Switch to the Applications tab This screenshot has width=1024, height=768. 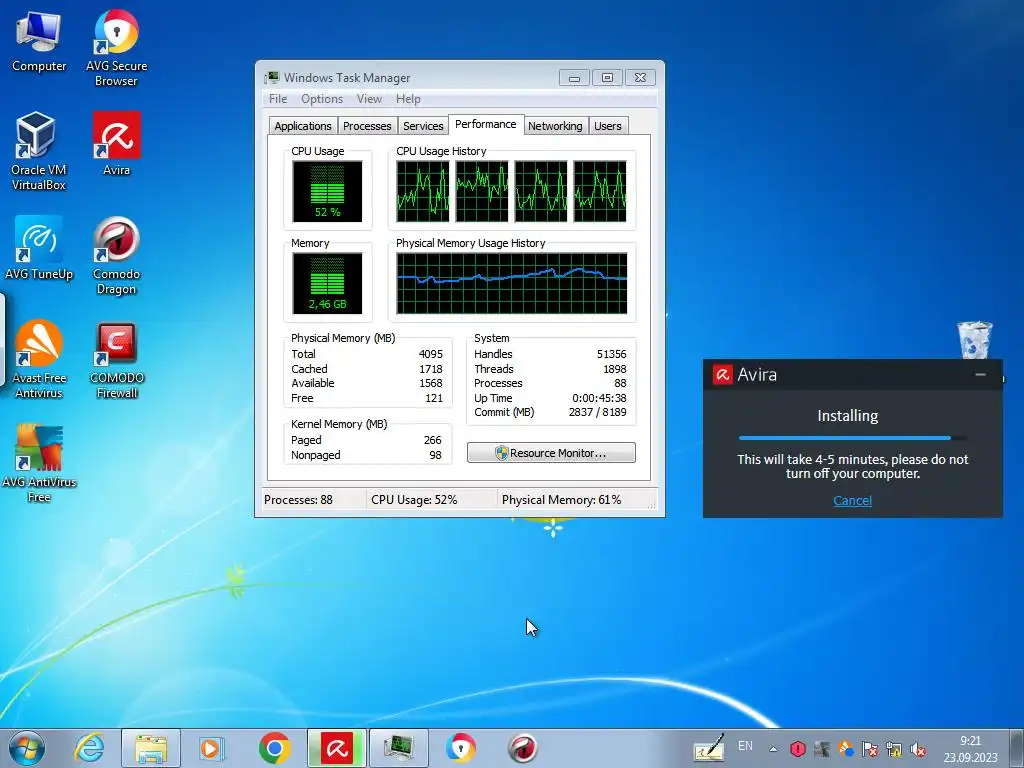(x=302, y=126)
